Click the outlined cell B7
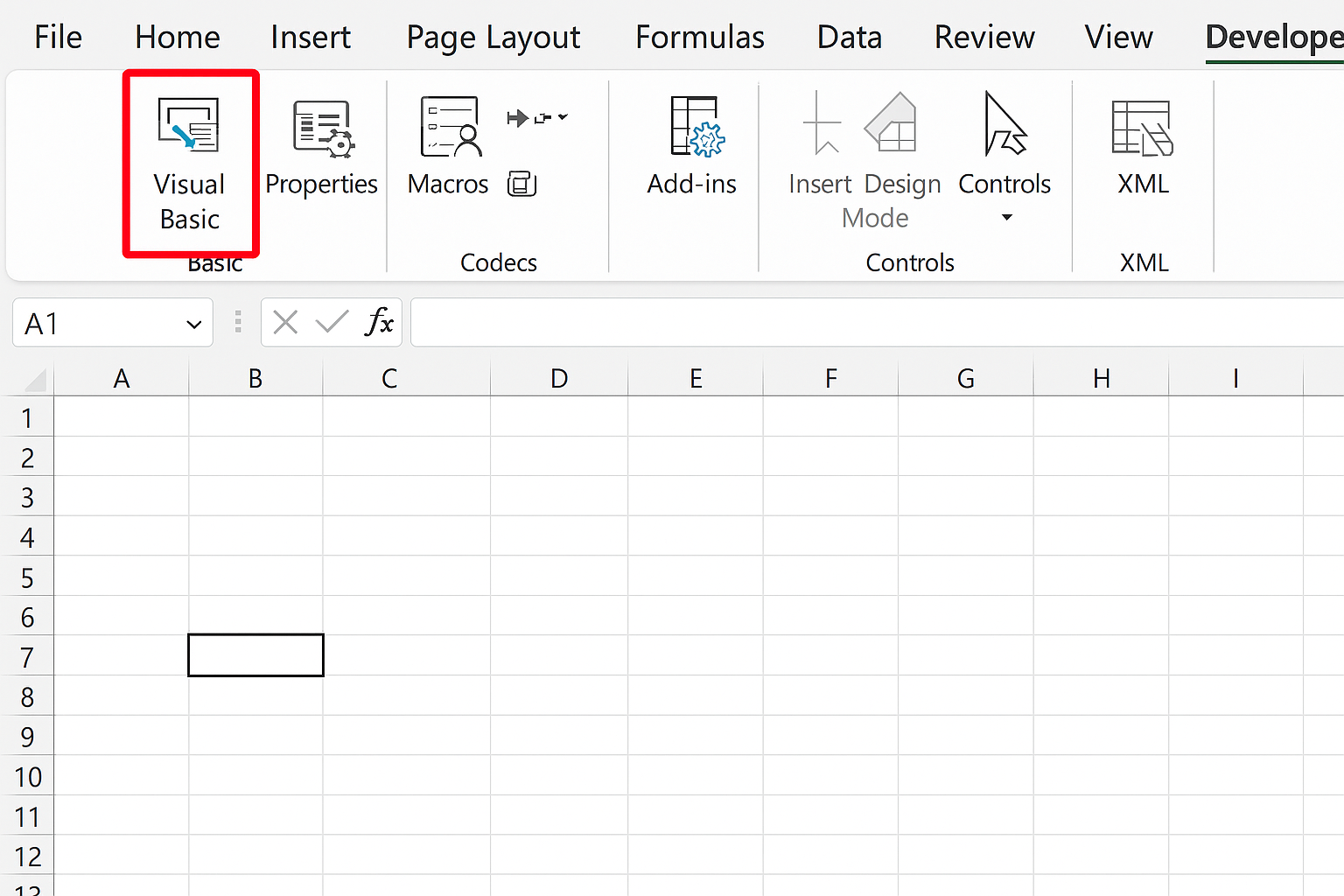This screenshot has height=896, width=1344. (x=255, y=655)
